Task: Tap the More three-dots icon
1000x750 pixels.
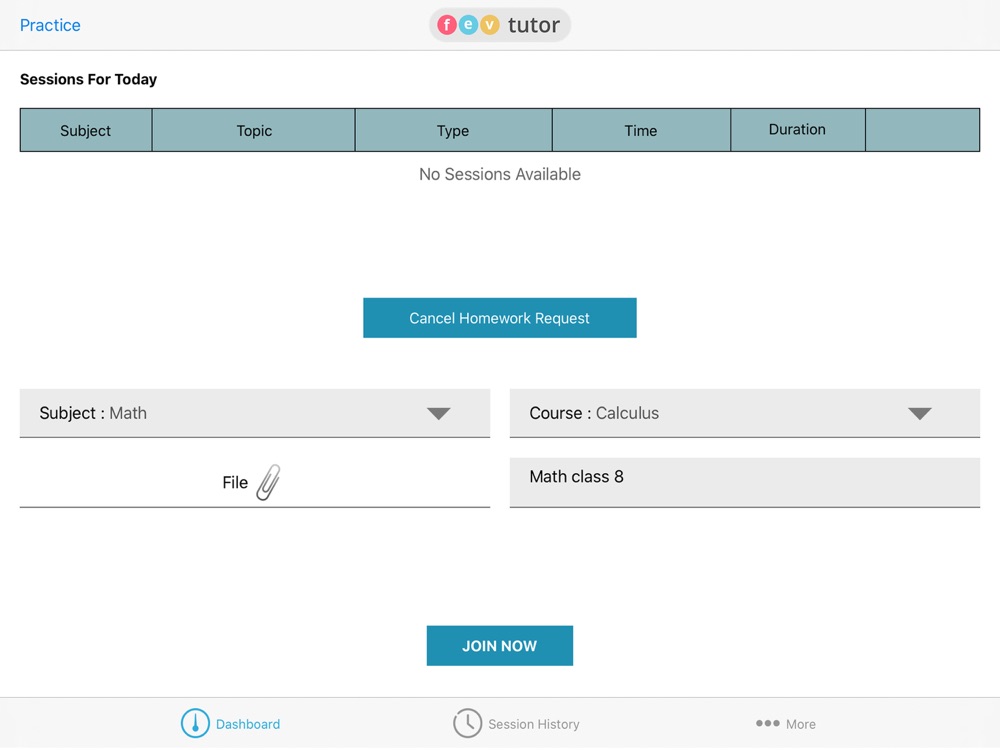Action: pyautogui.click(x=767, y=723)
